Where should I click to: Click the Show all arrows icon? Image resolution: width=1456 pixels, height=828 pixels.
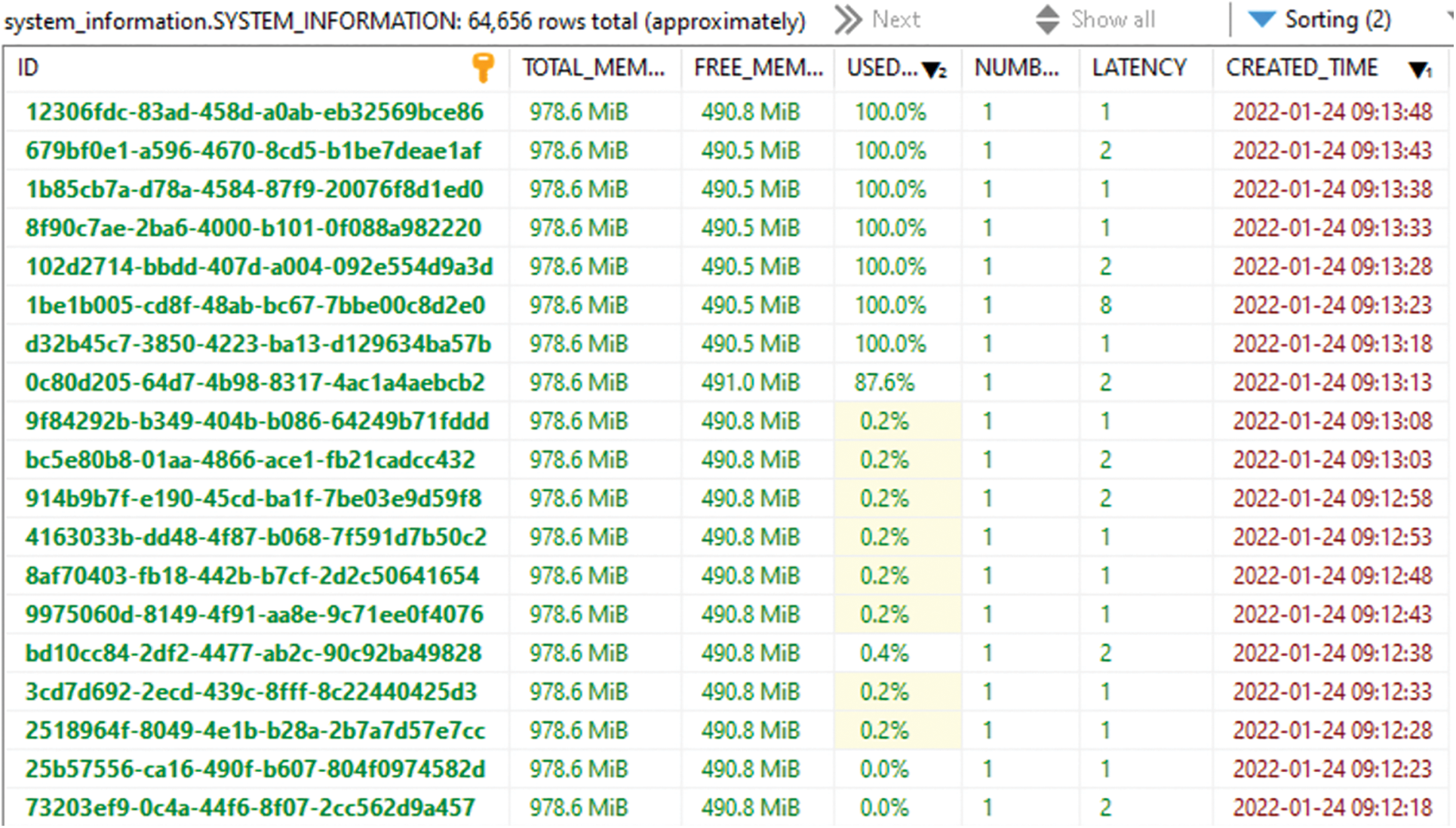point(1047,20)
